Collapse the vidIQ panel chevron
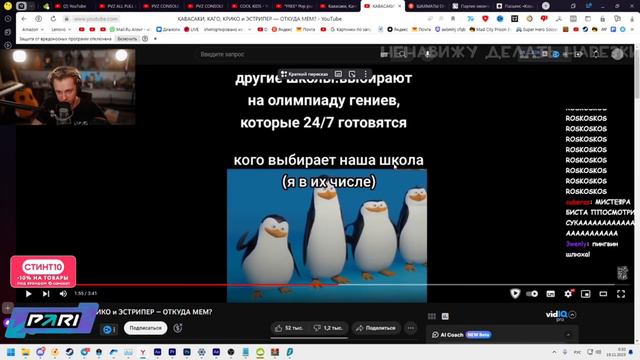 pyautogui.click(x=572, y=315)
